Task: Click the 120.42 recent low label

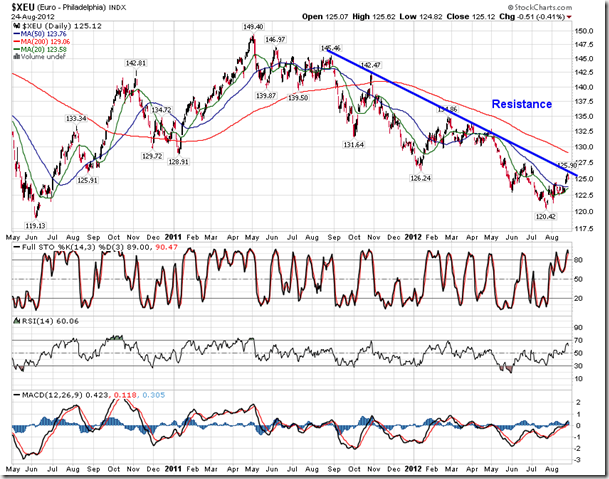Action: click(544, 216)
